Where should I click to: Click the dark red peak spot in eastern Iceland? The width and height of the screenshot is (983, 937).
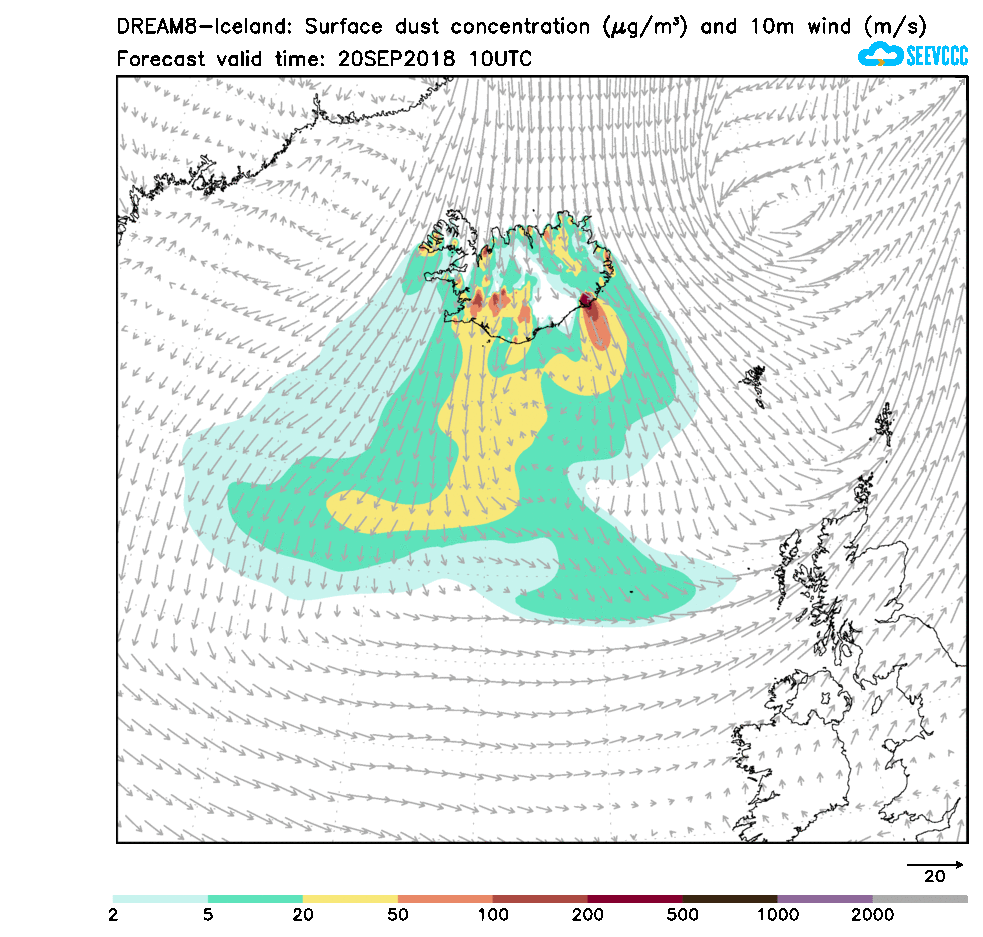point(586,300)
